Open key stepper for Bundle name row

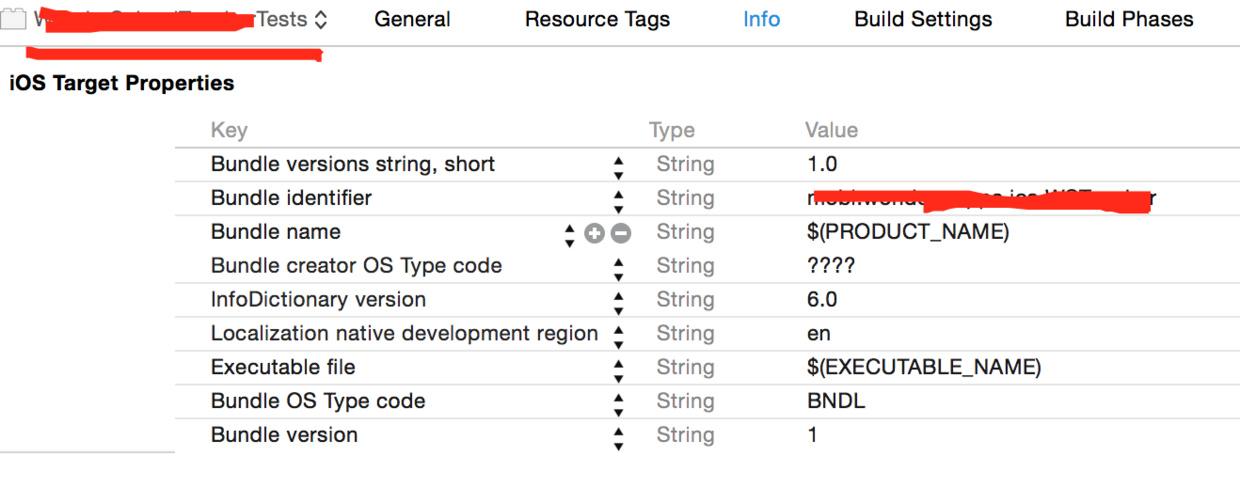click(570, 234)
